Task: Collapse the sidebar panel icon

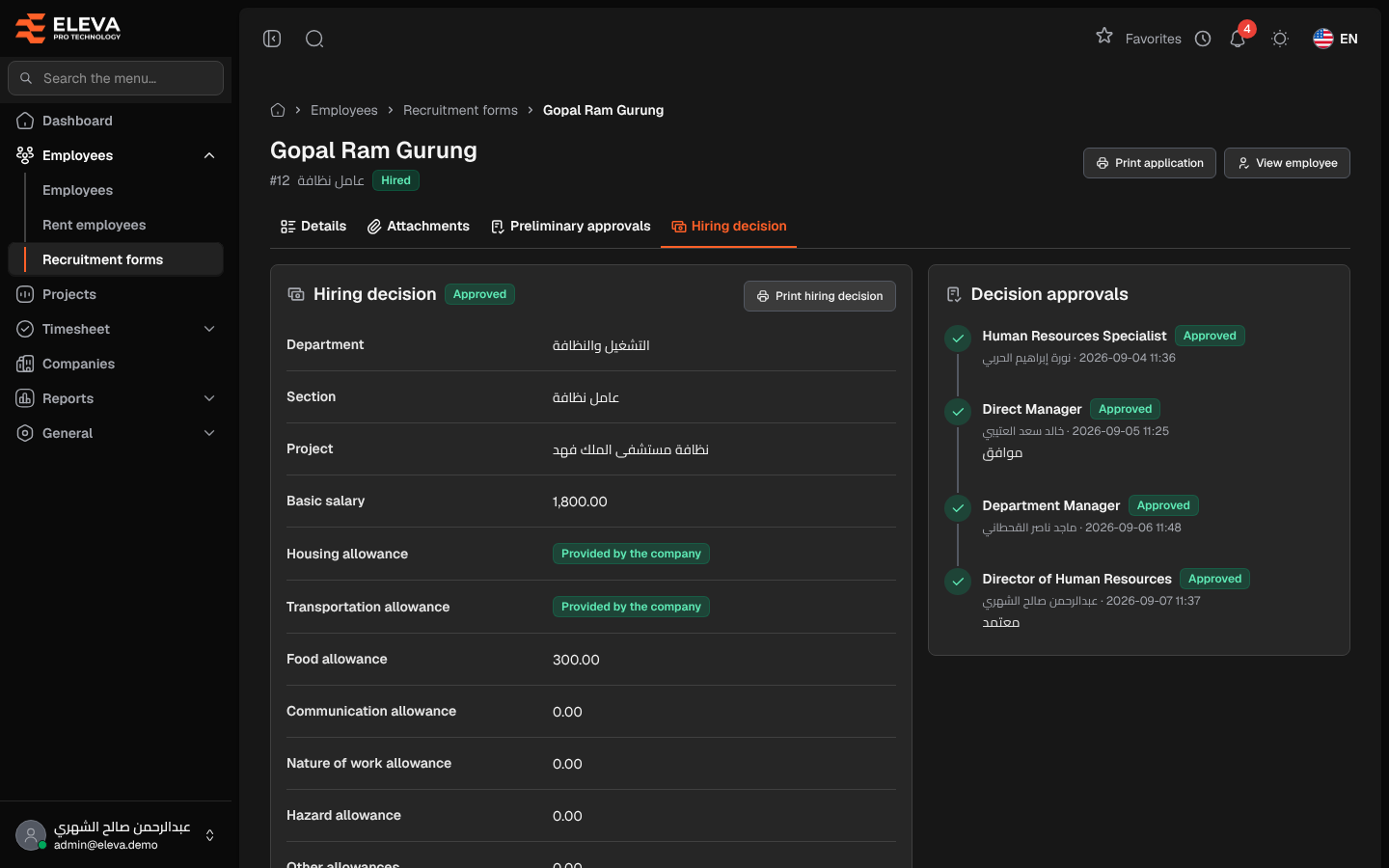Action: [x=272, y=39]
